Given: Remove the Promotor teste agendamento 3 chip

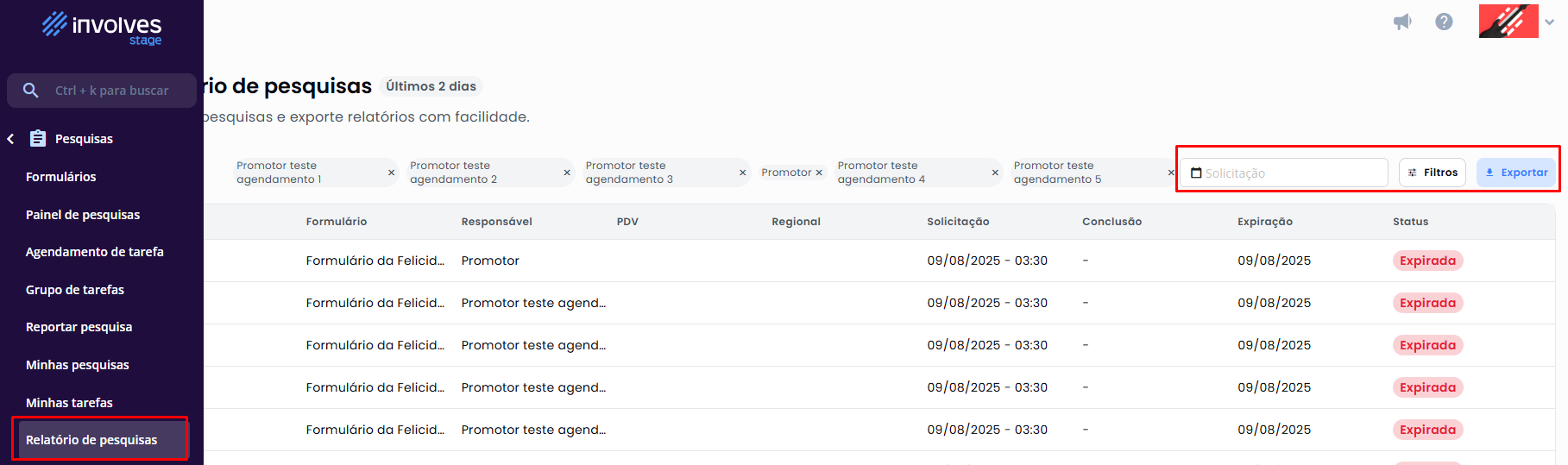Looking at the screenshot, I should (x=742, y=173).
